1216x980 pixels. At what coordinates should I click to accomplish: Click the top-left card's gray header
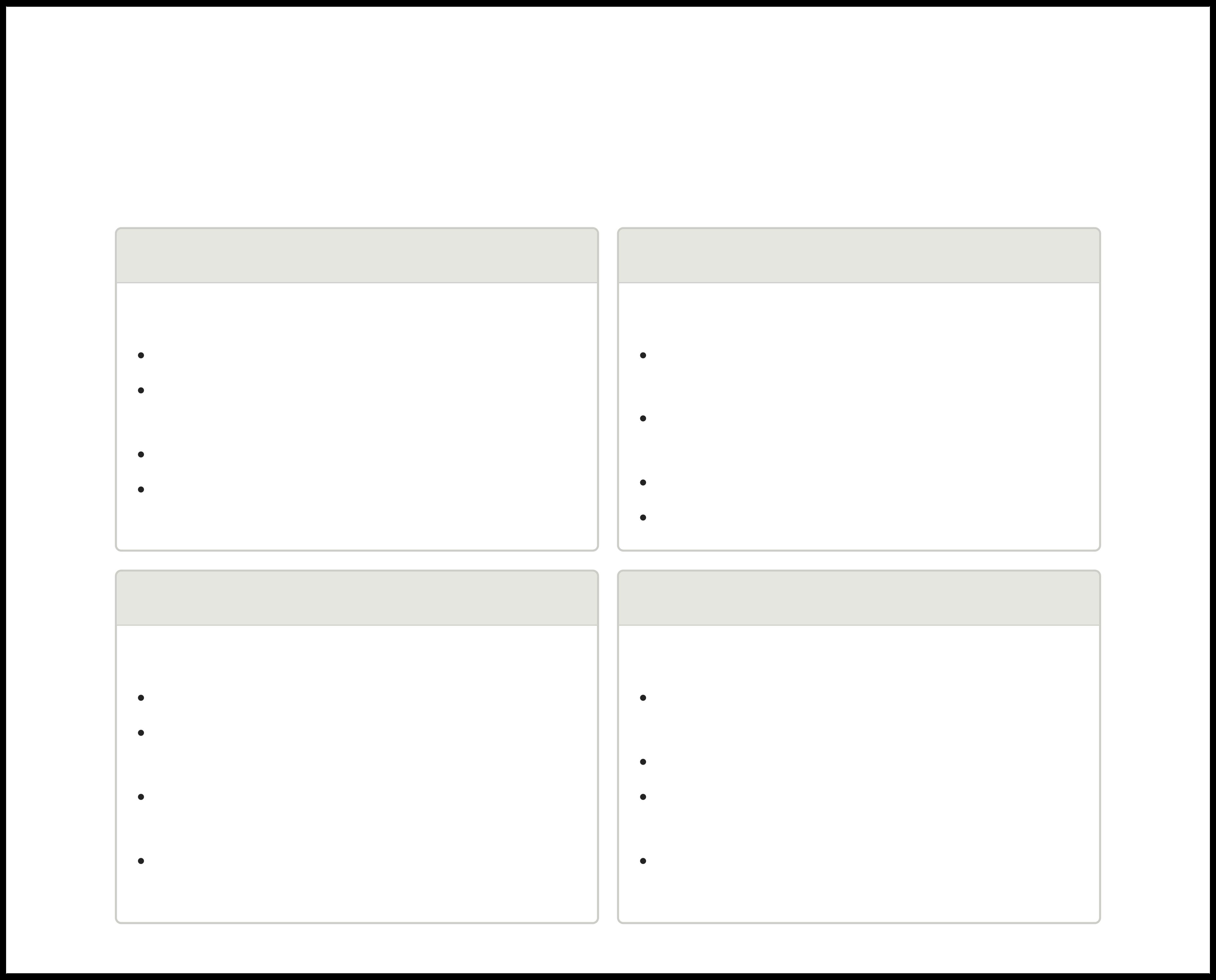356,256
